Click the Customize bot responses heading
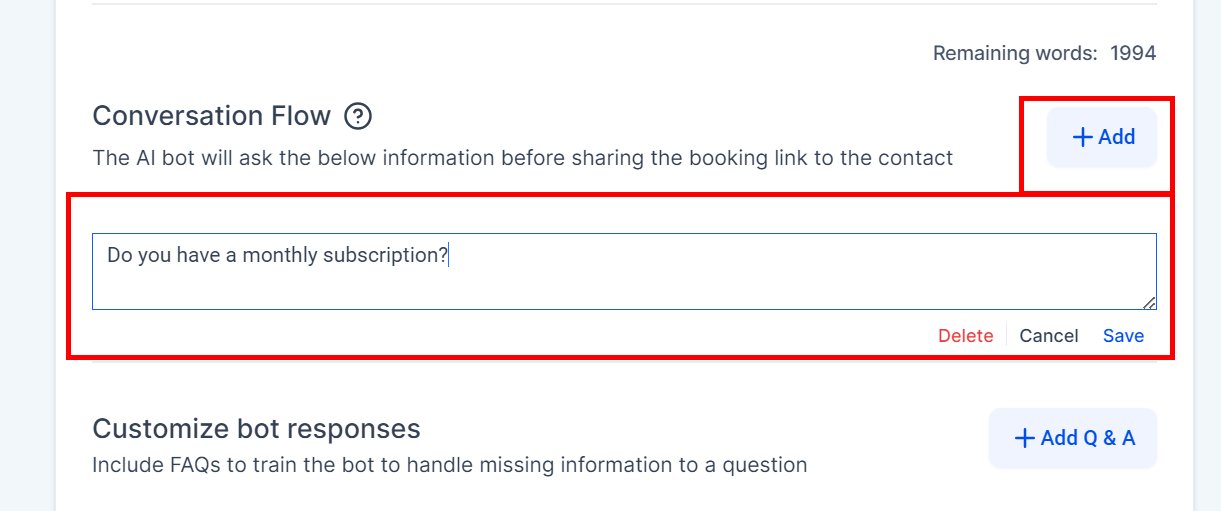The width and height of the screenshot is (1221, 511). click(x=256, y=429)
